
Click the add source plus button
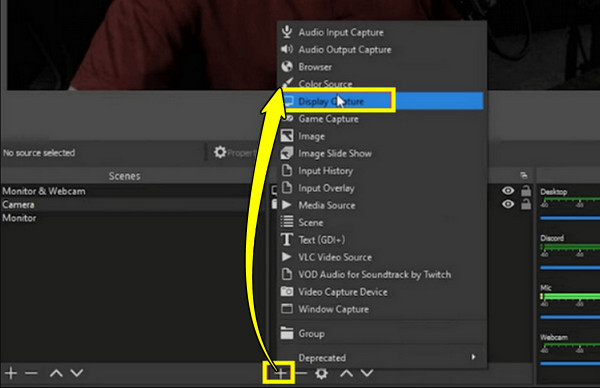point(279,373)
